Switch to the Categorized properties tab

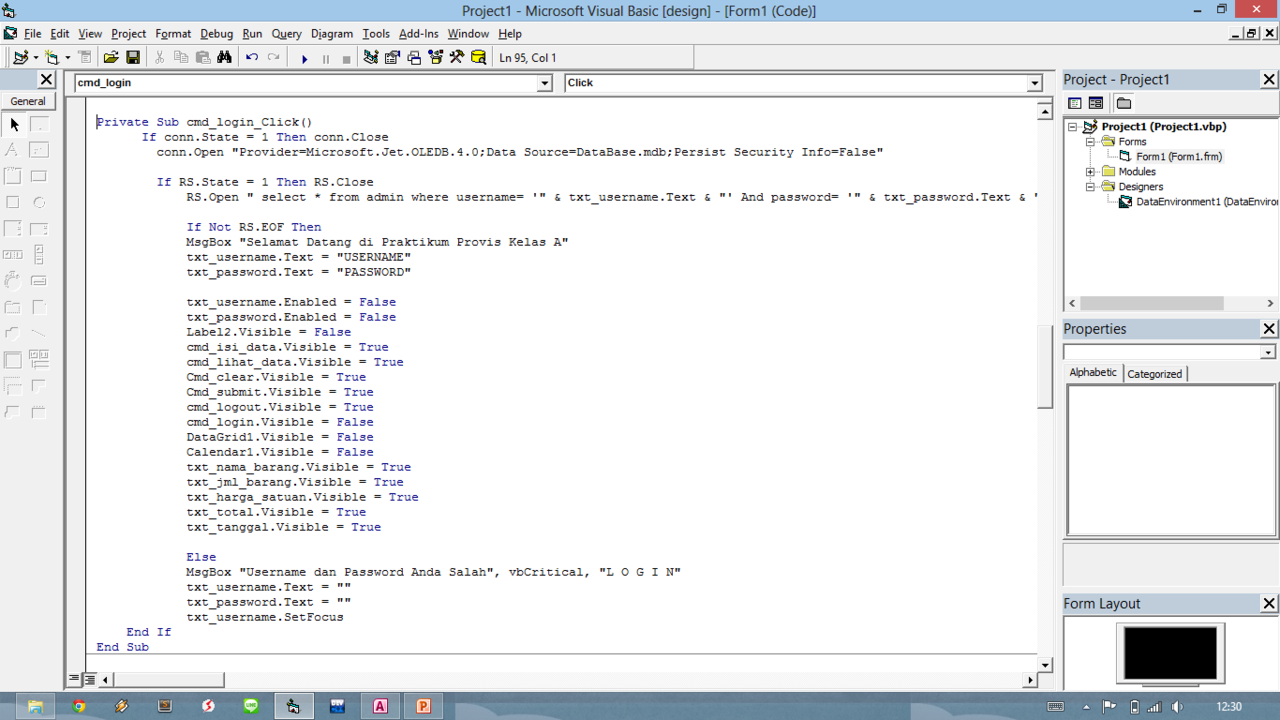[1155, 374]
